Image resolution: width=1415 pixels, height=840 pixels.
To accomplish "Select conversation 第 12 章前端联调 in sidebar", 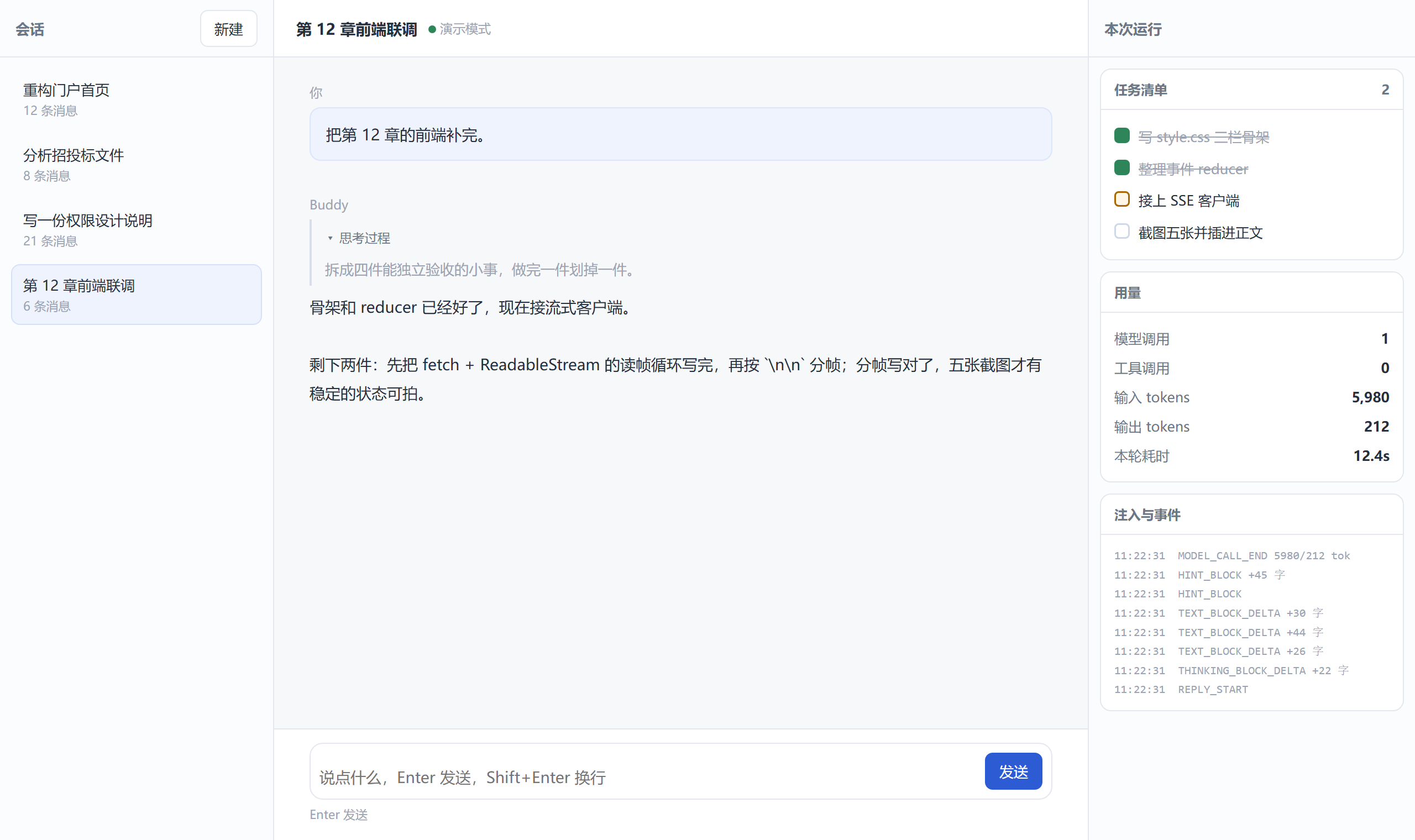I will coord(137,295).
